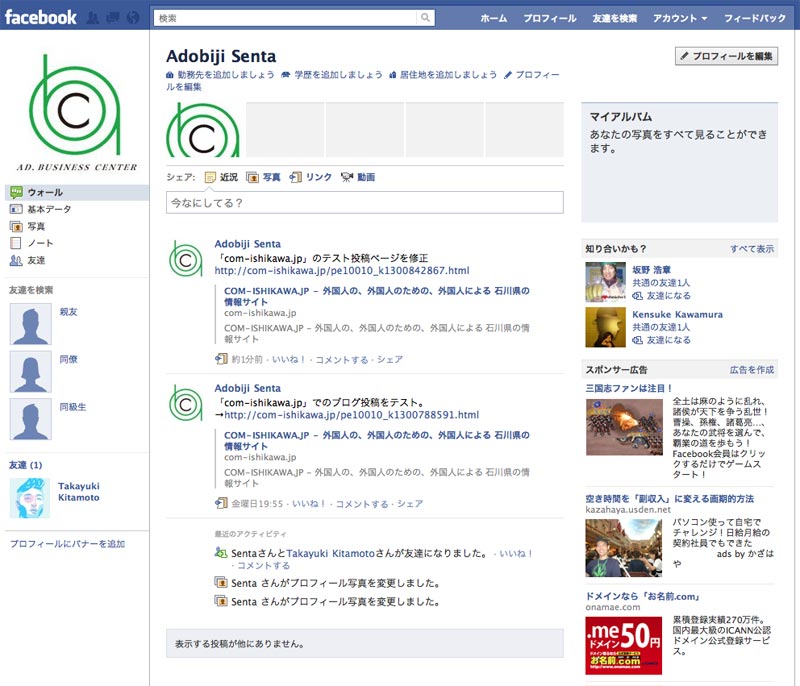Click すべて表示 in 知り合いかも section

point(752,249)
